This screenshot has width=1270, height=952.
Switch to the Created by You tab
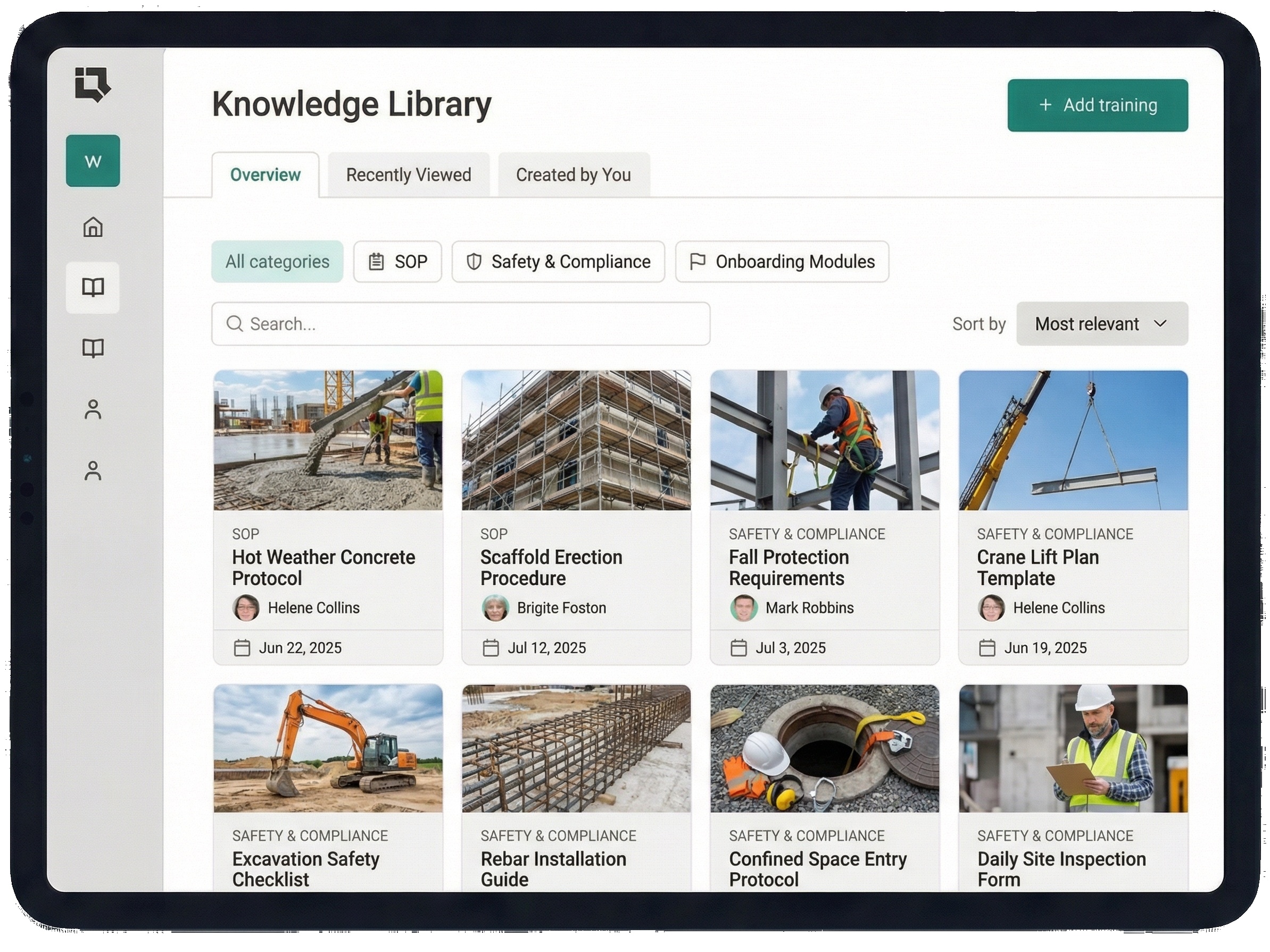(x=572, y=174)
